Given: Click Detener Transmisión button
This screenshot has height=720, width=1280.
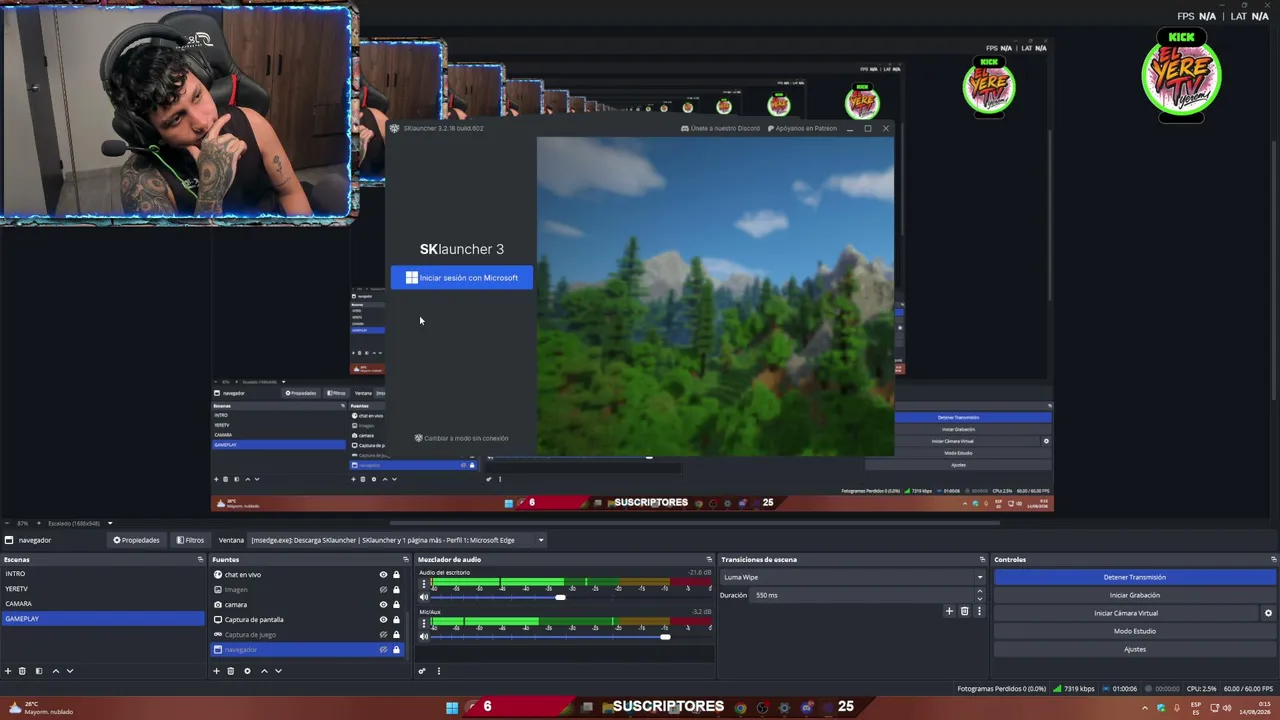Looking at the screenshot, I should 1135,577.
